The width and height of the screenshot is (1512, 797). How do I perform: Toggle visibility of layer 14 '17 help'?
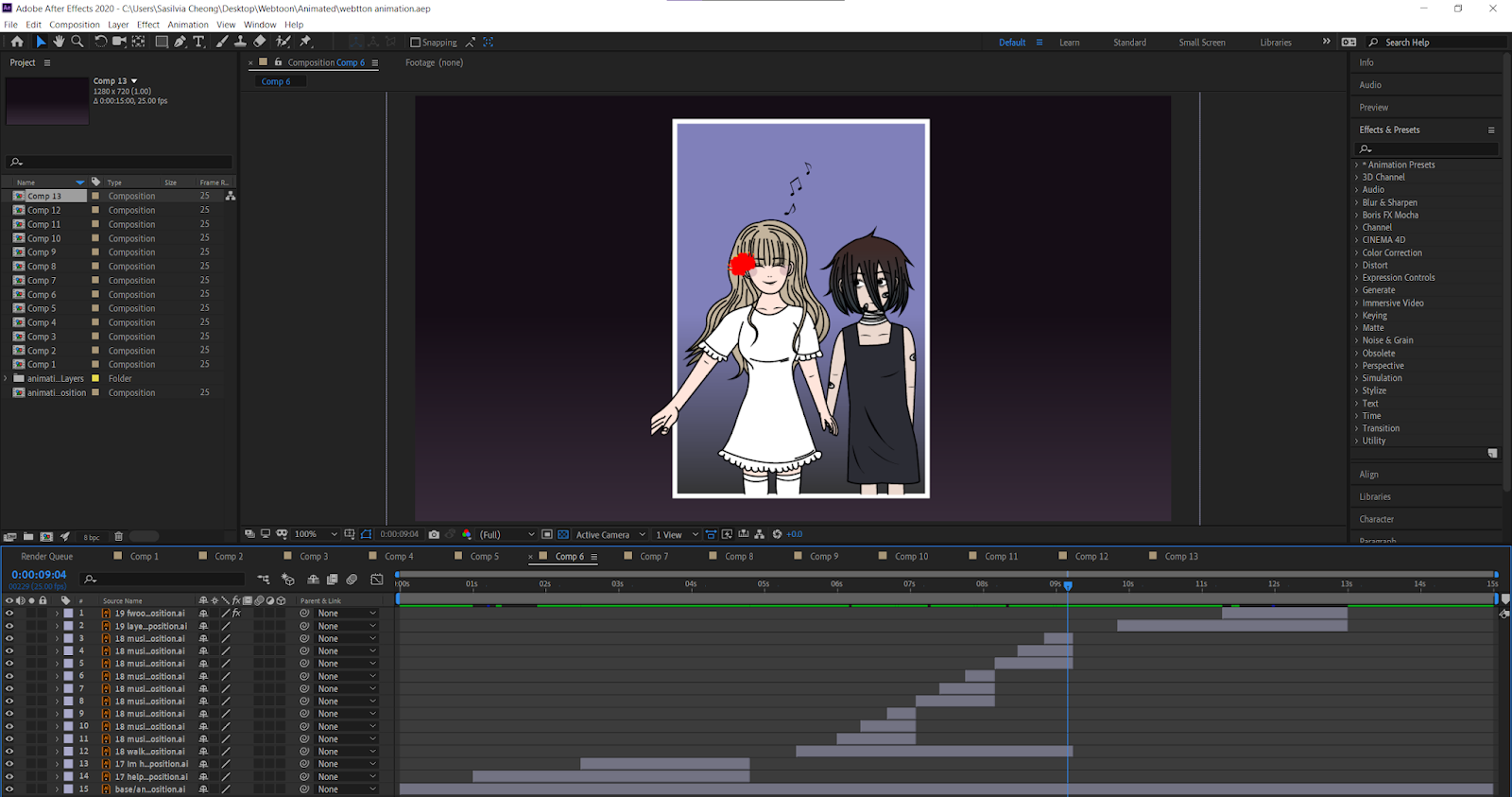coord(9,776)
